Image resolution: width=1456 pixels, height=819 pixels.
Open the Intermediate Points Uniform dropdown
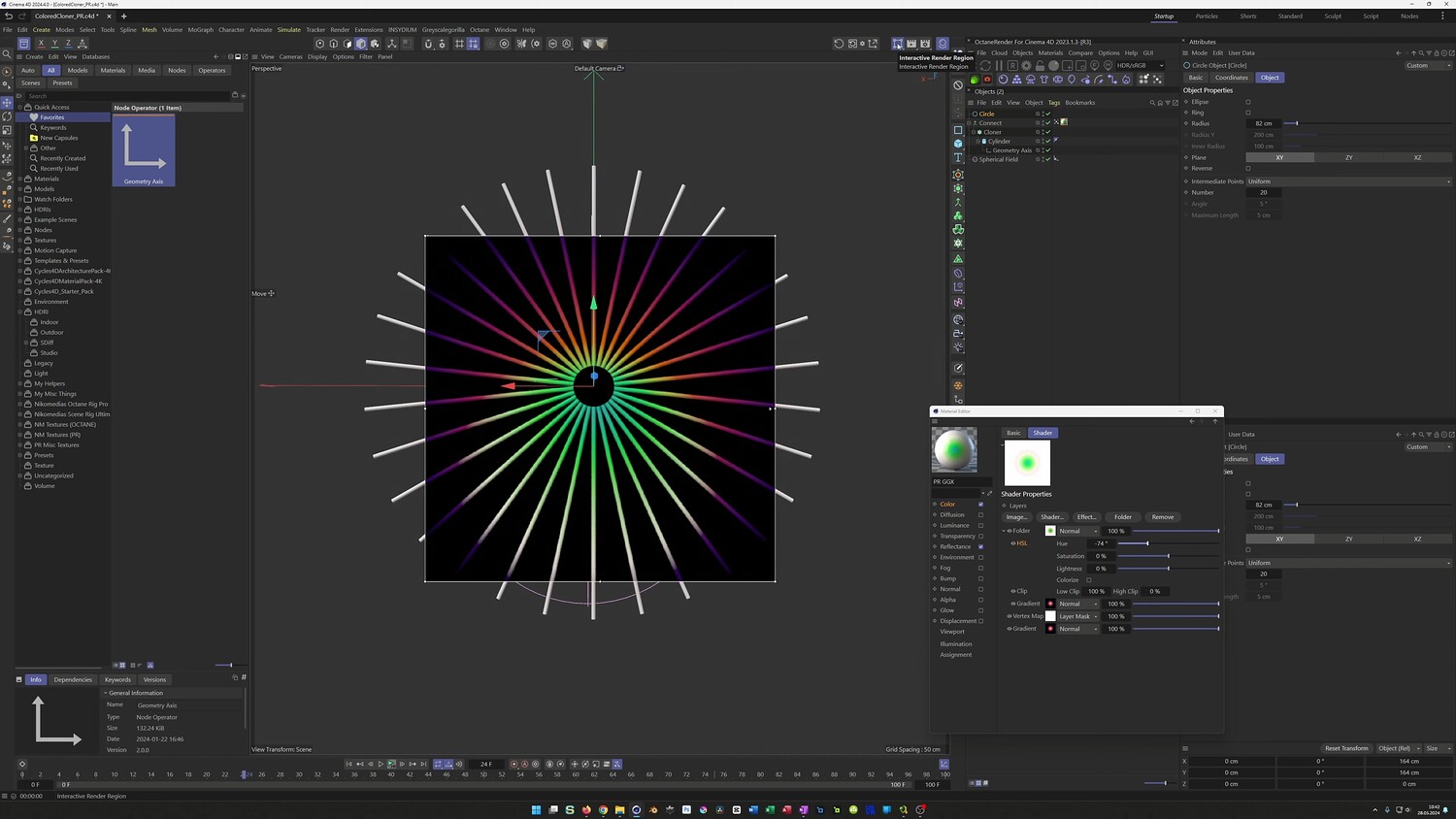pyautogui.click(x=1349, y=181)
